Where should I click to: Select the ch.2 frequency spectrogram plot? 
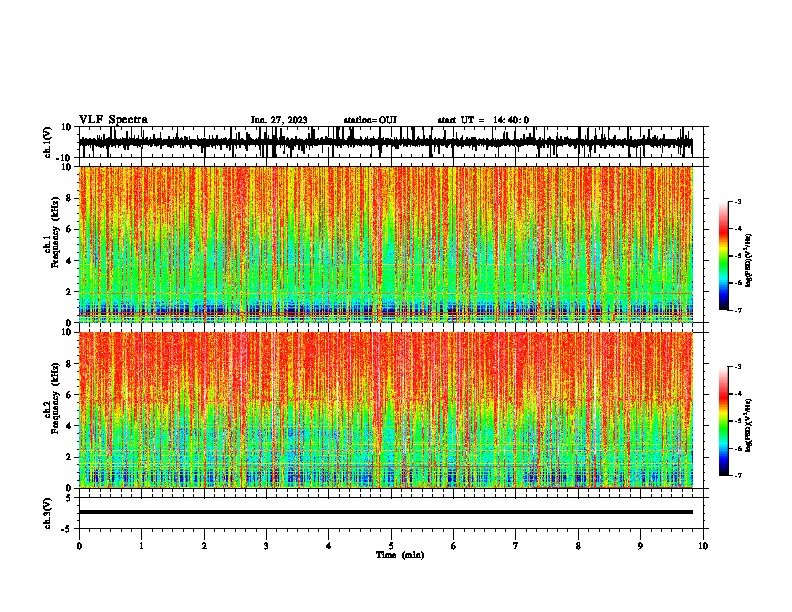(x=386, y=410)
